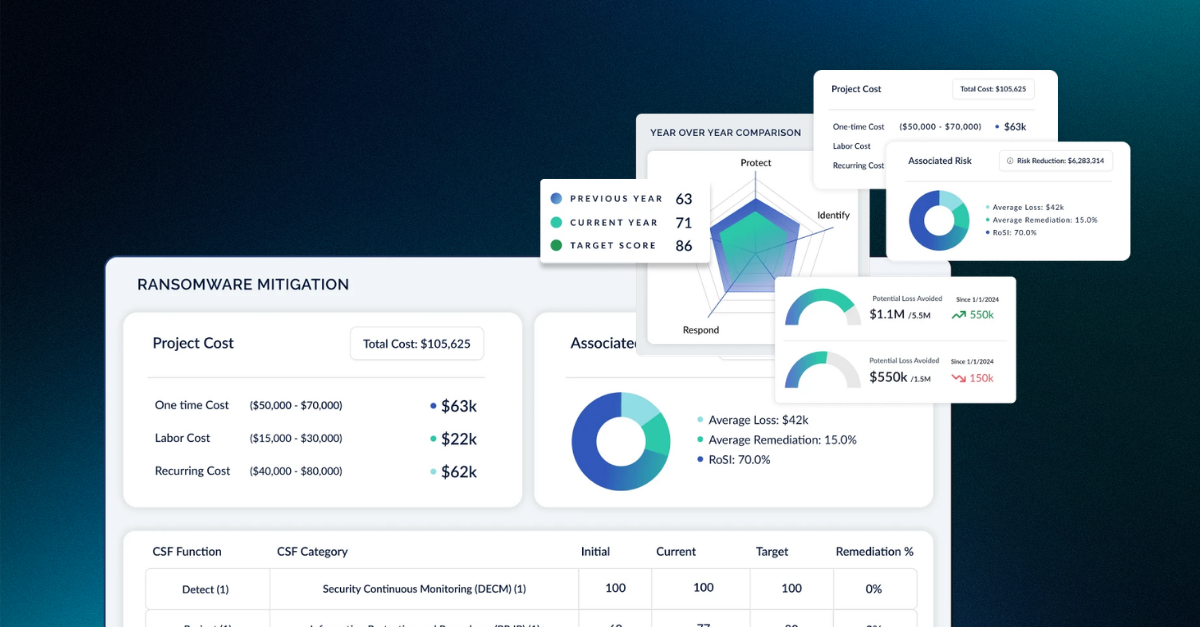Click $63k value in floating Project Cost card
This screenshot has height=627, width=1200.
point(1015,127)
